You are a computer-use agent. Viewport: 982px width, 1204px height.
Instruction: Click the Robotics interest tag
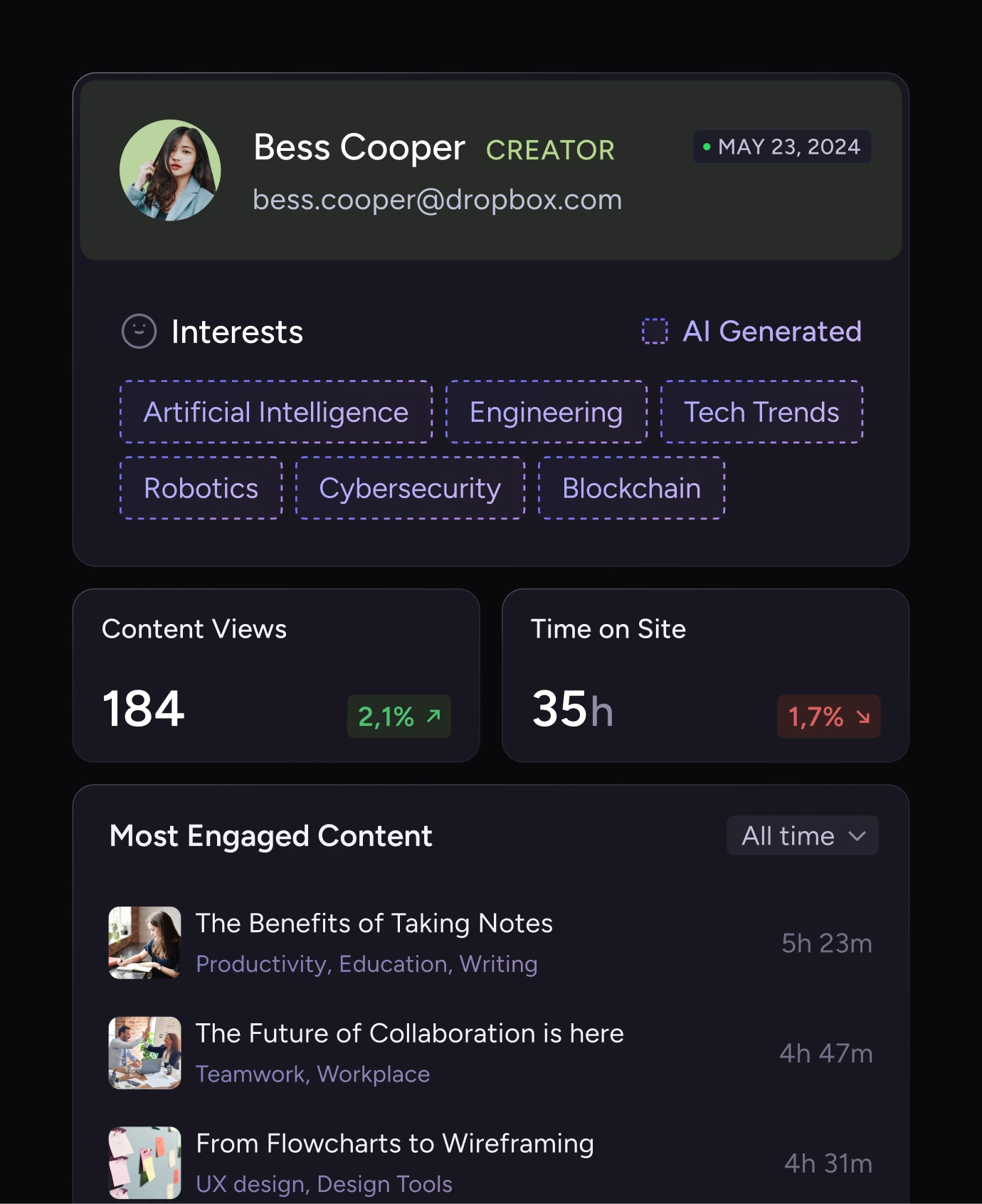pos(201,488)
